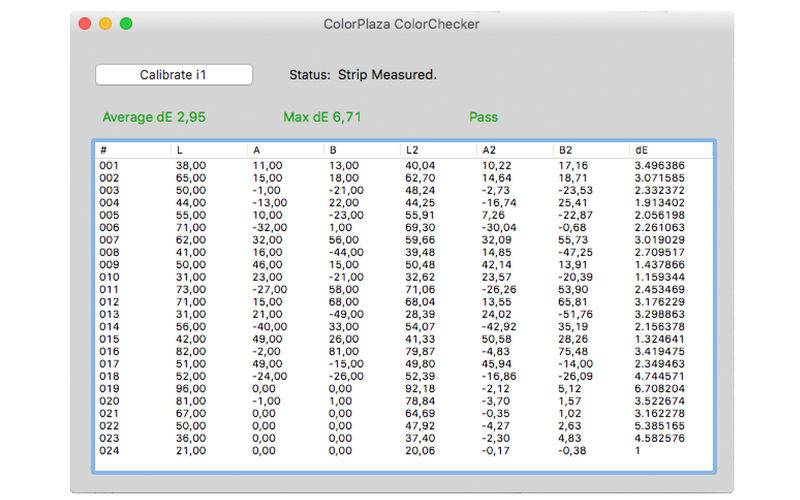This screenshot has height=500, width=800.
Task: Click the Status: Strip Measured text
Action: coord(363,75)
